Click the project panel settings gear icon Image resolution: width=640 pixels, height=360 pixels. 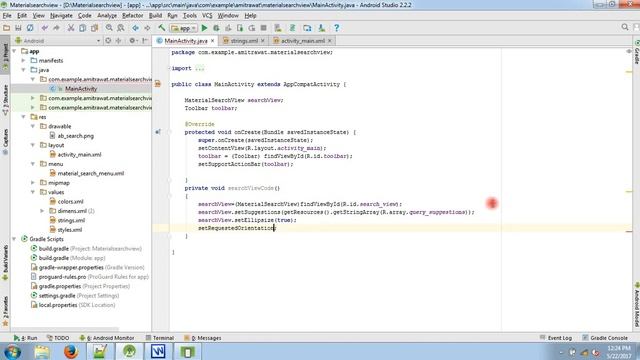pos(132,41)
